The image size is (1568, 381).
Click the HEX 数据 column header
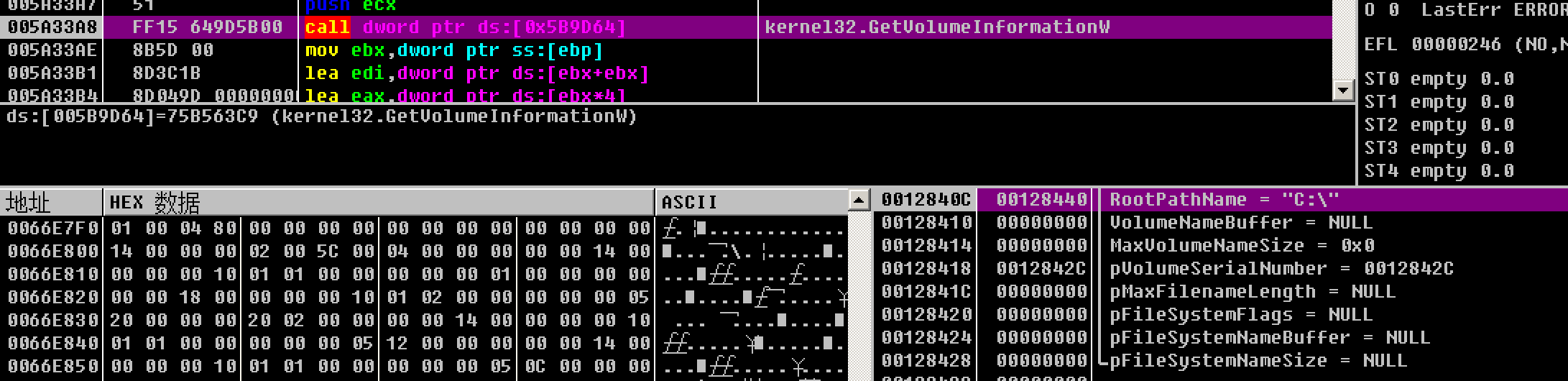(379, 203)
